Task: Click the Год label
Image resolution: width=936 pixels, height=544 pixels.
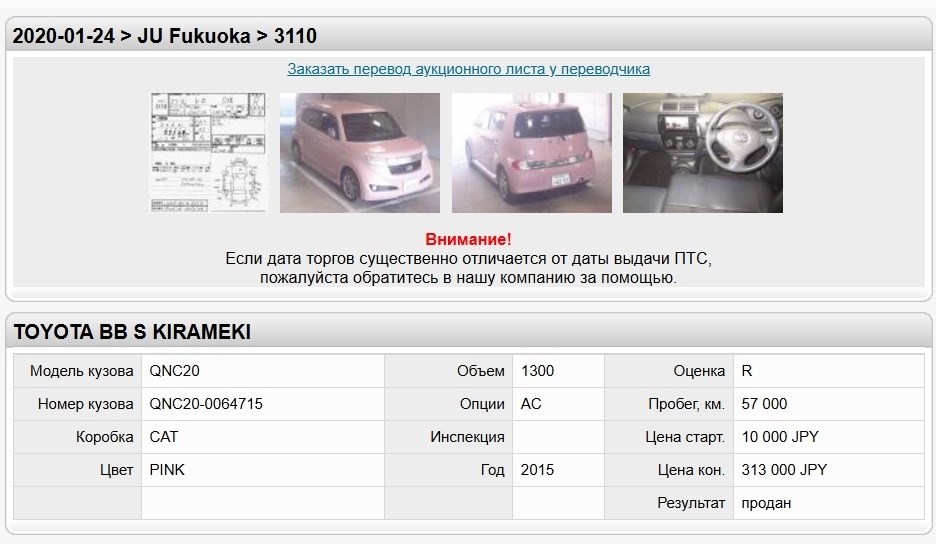Action: 492,470
